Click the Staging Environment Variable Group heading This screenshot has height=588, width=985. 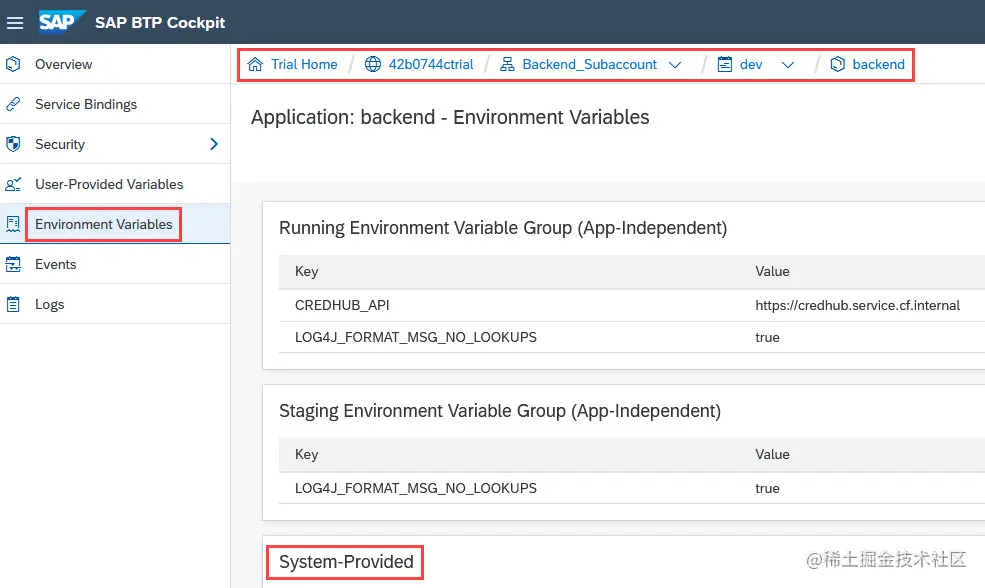click(499, 410)
